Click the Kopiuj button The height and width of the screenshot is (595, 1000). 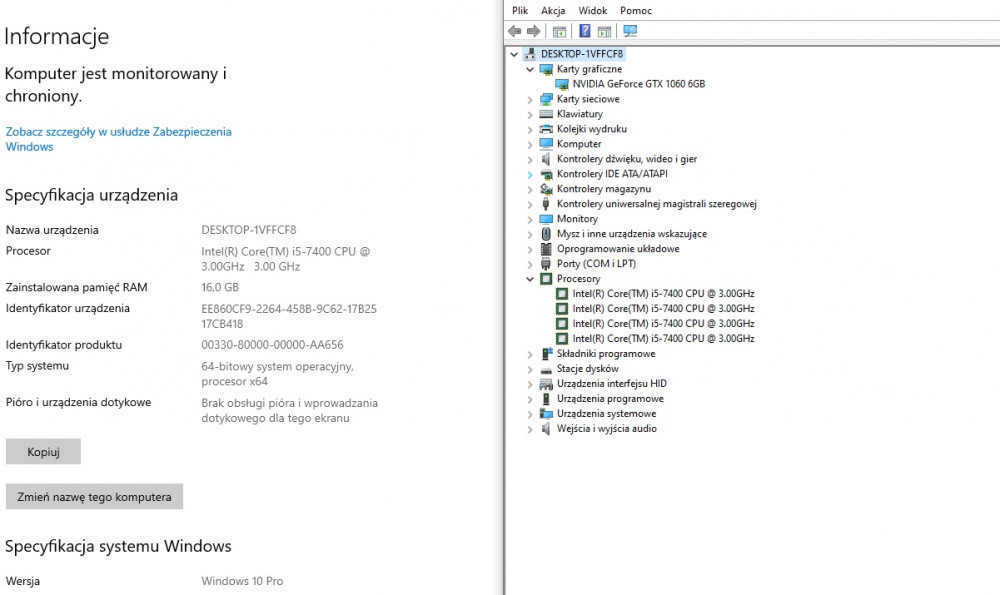(43, 452)
